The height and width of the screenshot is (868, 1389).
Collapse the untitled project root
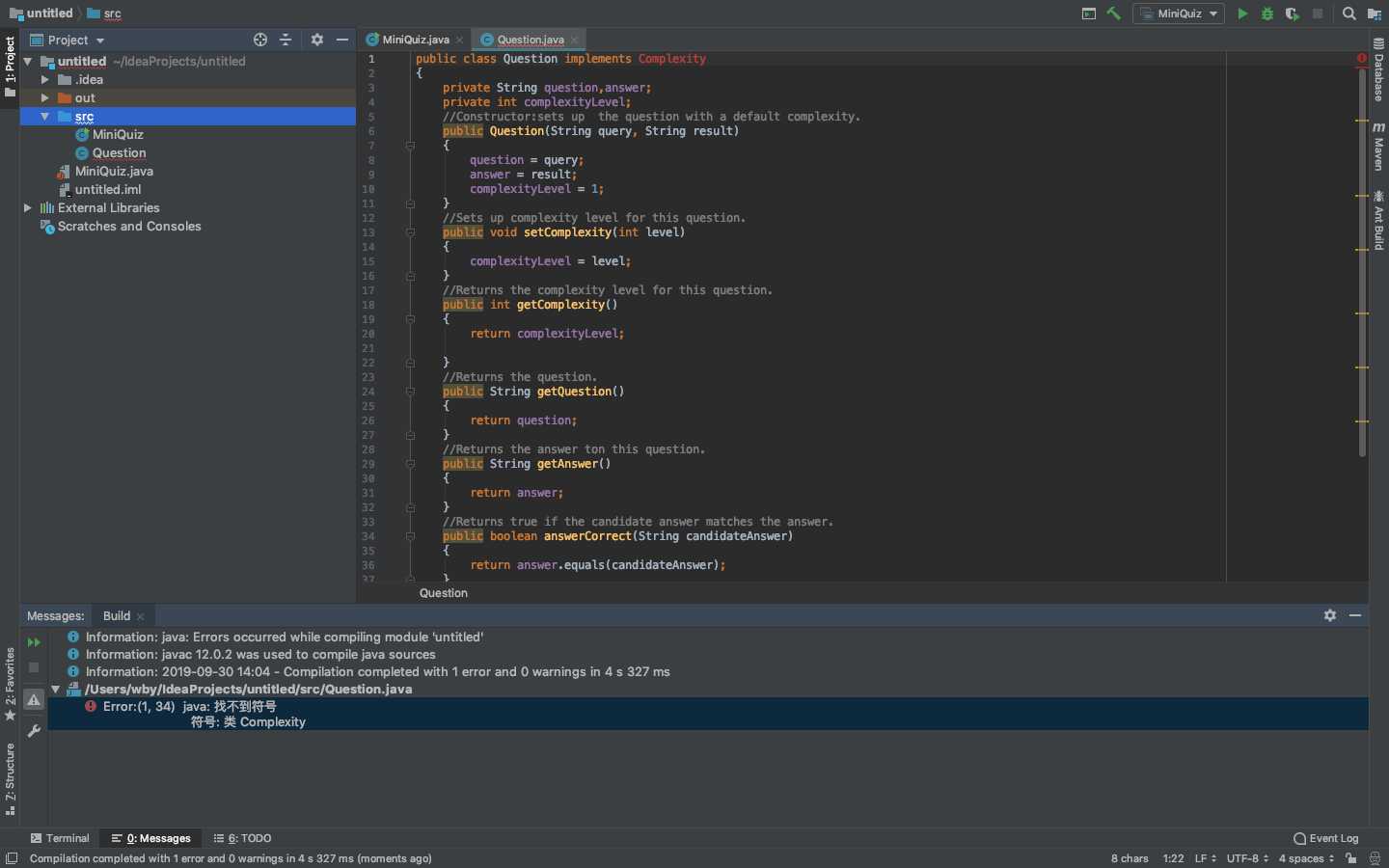point(28,62)
